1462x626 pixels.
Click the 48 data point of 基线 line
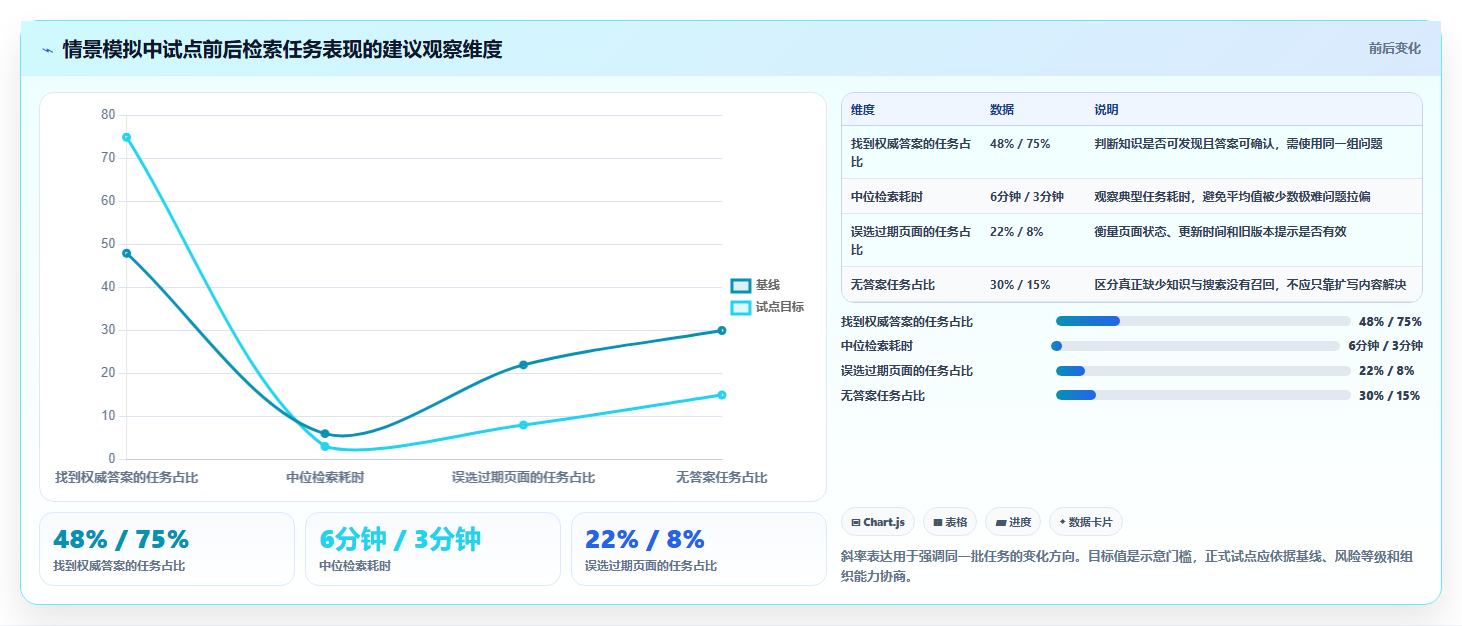(x=126, y=253)
